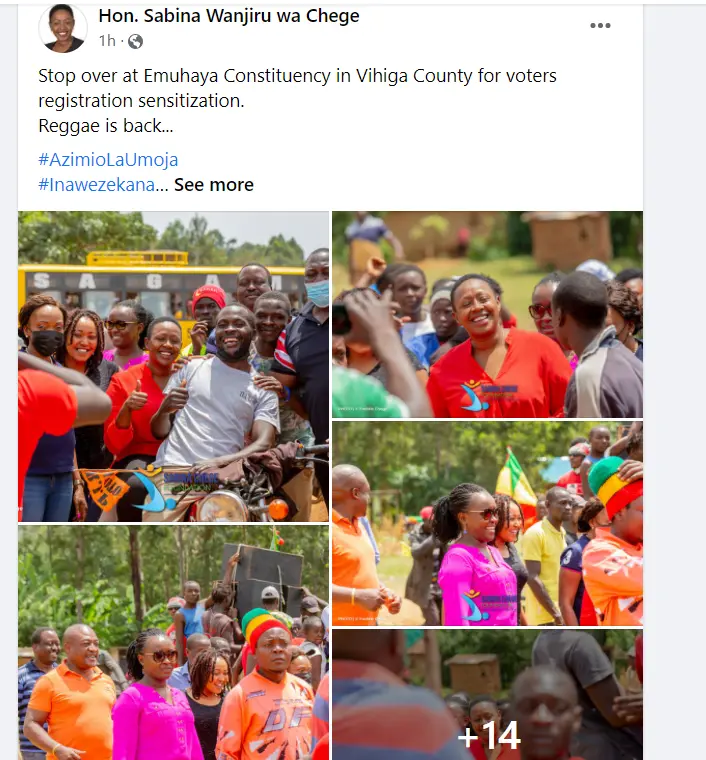Open the Hon. Sabina Wanjiru wa Chege page
Viewport: 706px width, 760px height.
click(x=229, y=16)
